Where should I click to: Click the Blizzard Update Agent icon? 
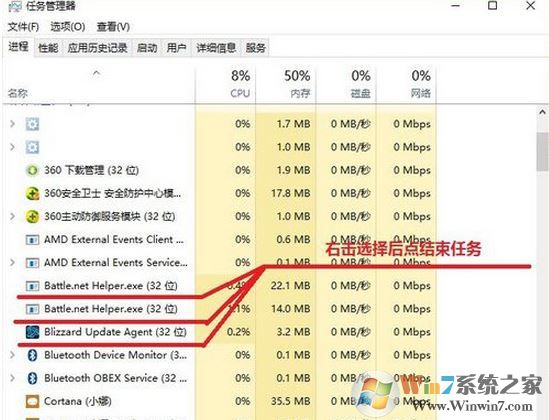(x=33, y=332)
